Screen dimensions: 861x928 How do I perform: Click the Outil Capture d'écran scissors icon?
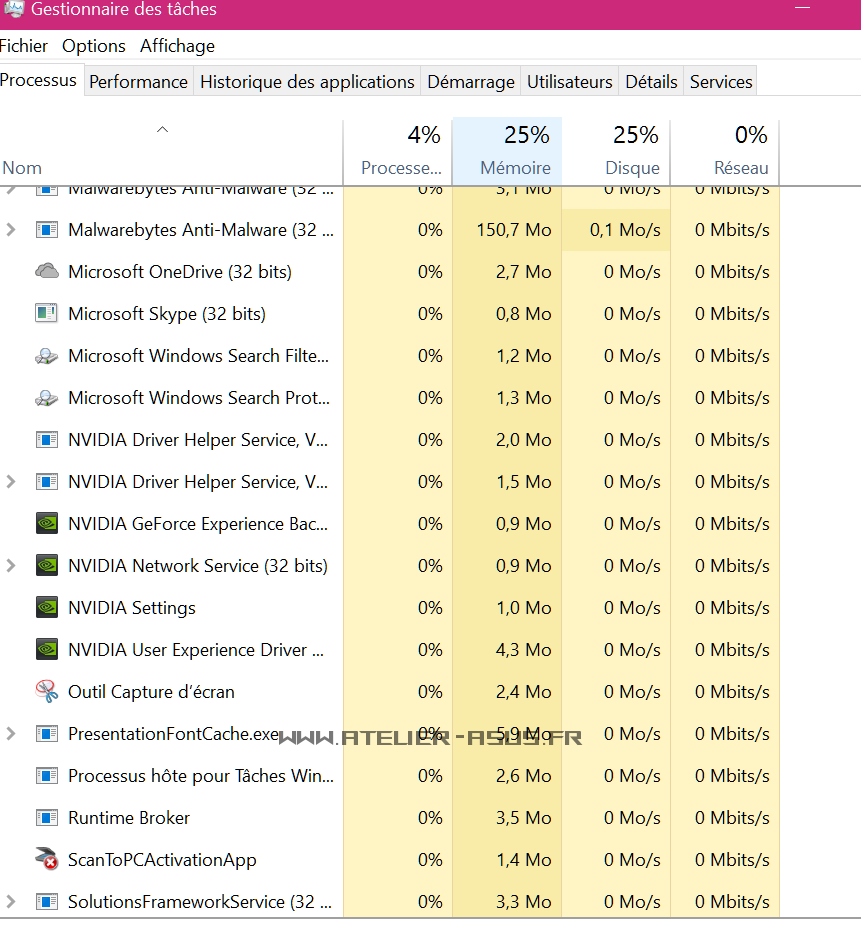pyautogui.click(x=46, y=691)
